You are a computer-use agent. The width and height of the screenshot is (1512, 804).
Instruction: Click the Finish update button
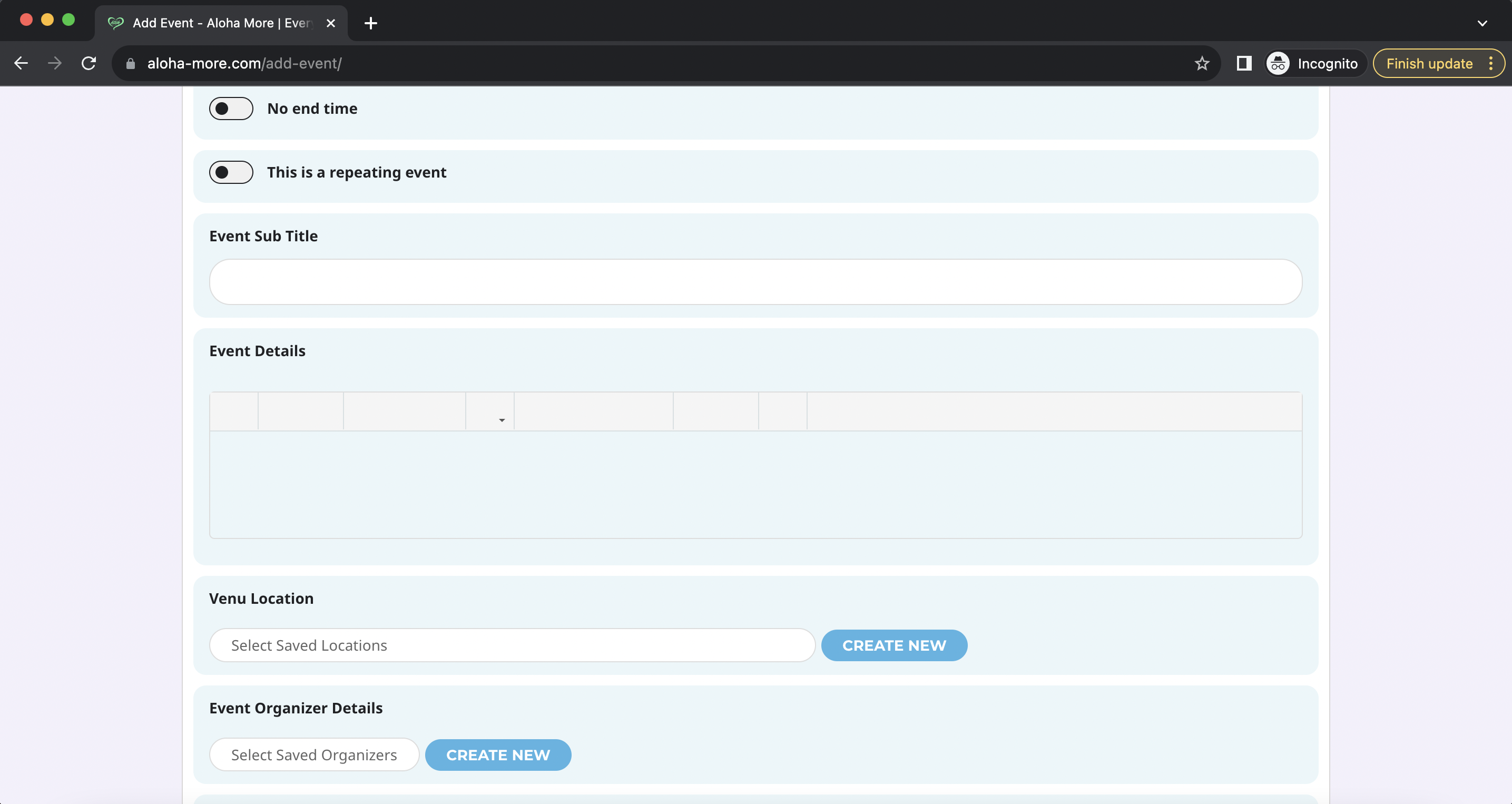point(1429,63)
